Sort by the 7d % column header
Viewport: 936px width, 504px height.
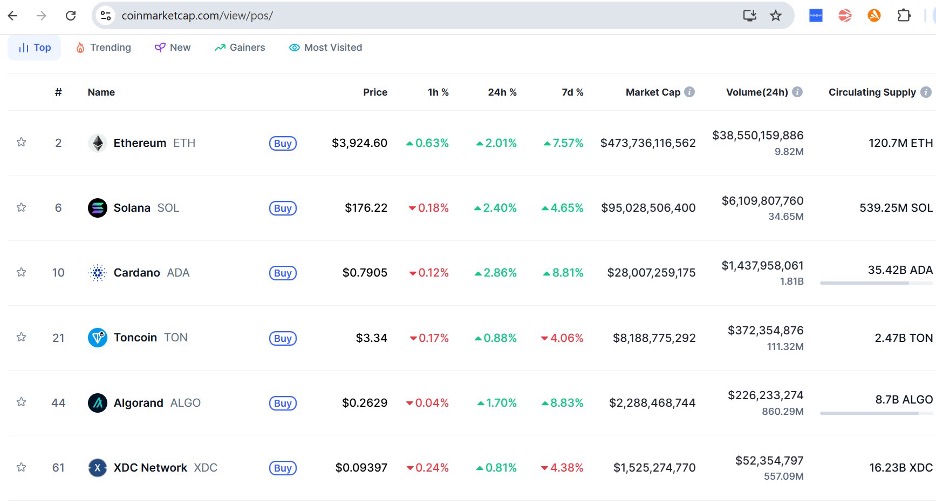572,92
